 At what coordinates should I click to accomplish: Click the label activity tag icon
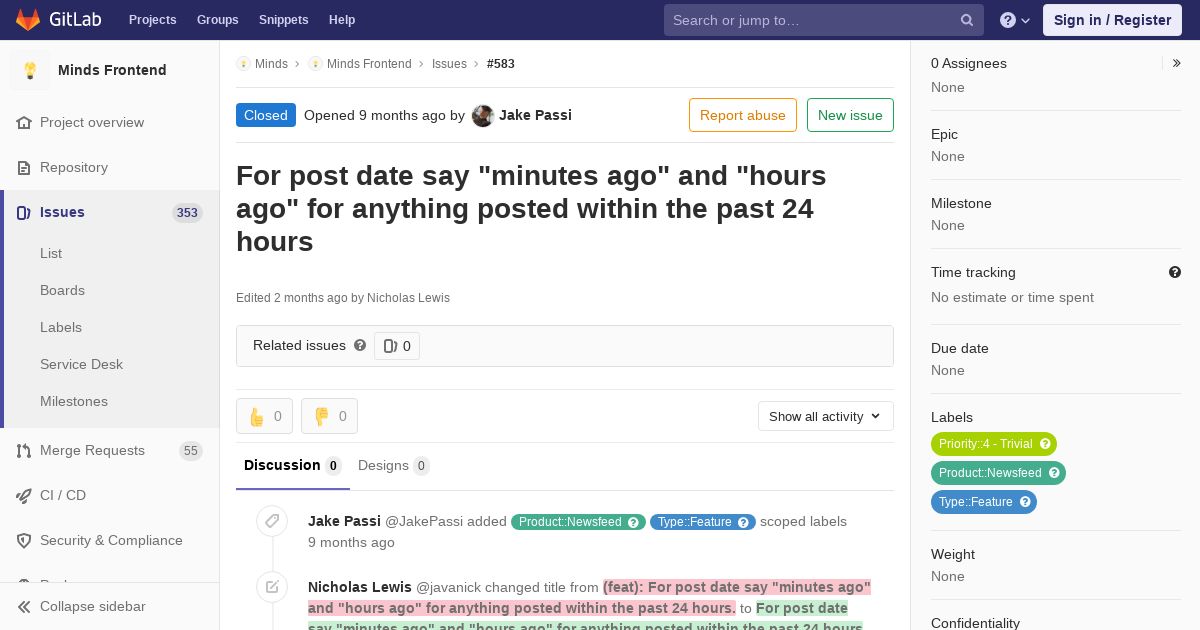point(272,521)
